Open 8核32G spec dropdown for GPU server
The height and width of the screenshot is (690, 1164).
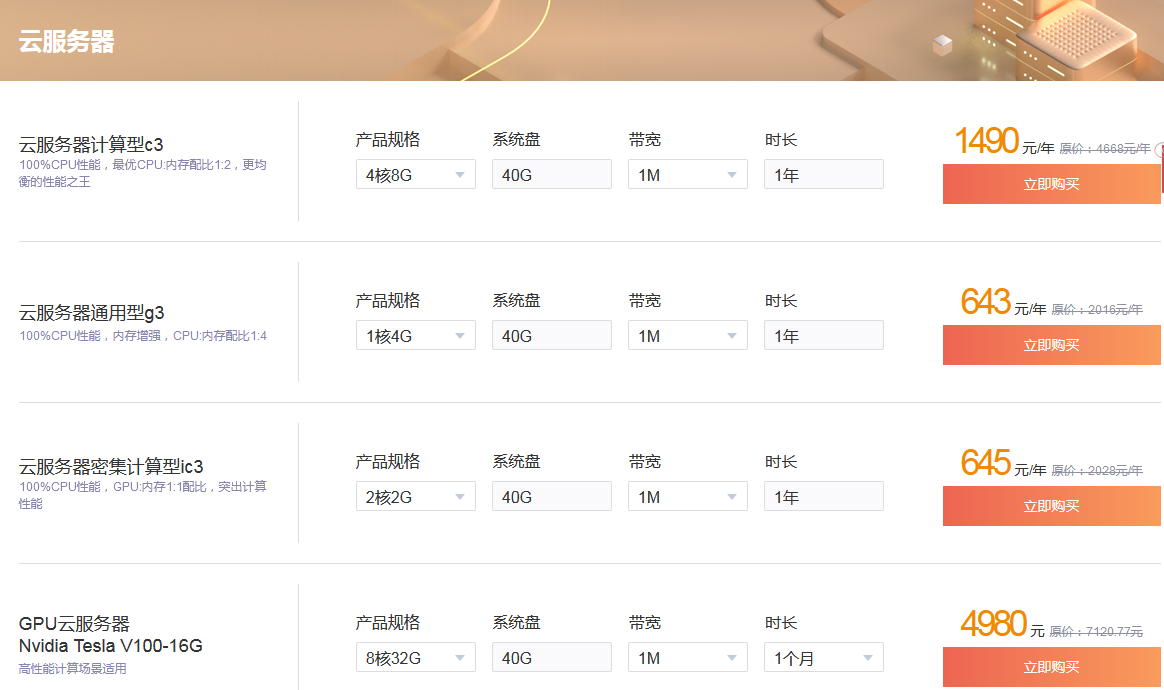pyautogui.click(x=415, y=658)
